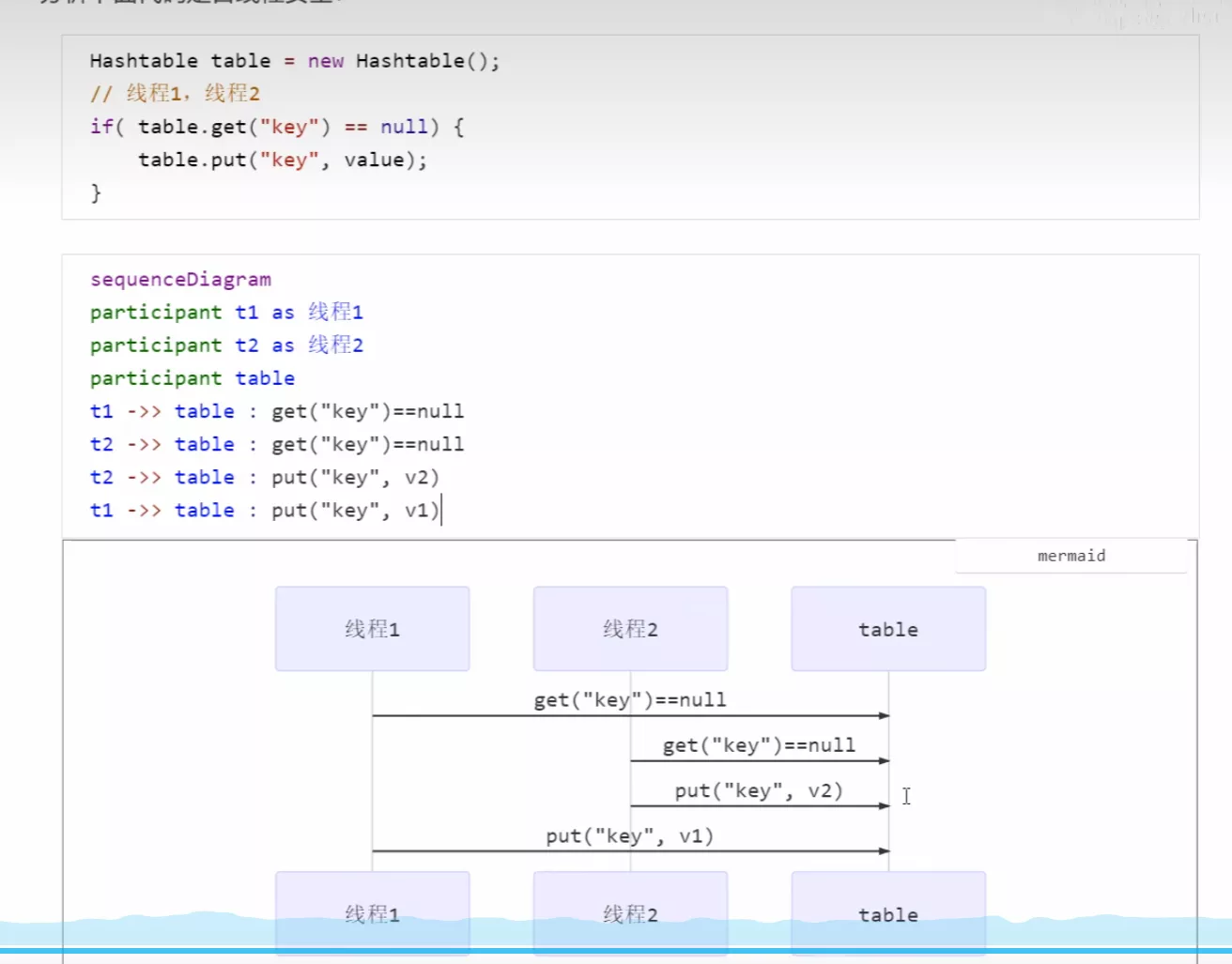Click second get("key")==null label from 线程2
This screenshot has width=1232, height=964.
[759, 745]
